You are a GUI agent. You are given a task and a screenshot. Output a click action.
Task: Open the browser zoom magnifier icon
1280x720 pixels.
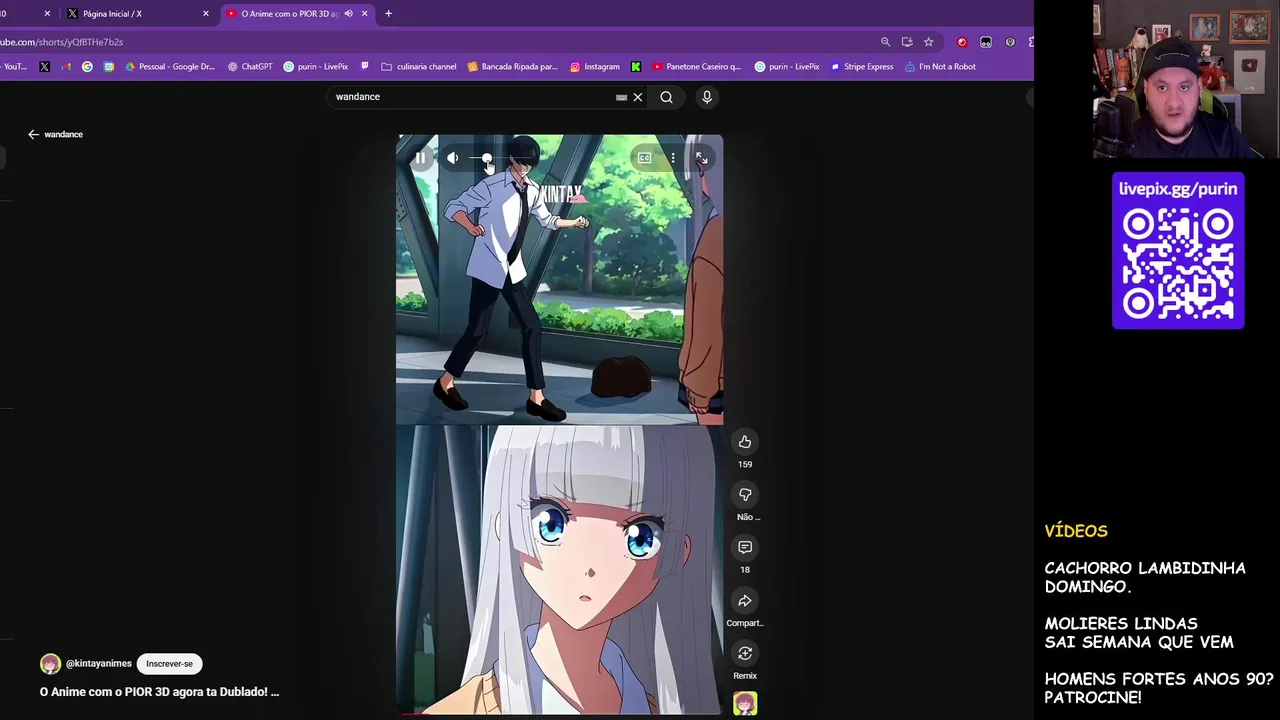(x=885, y=42)
